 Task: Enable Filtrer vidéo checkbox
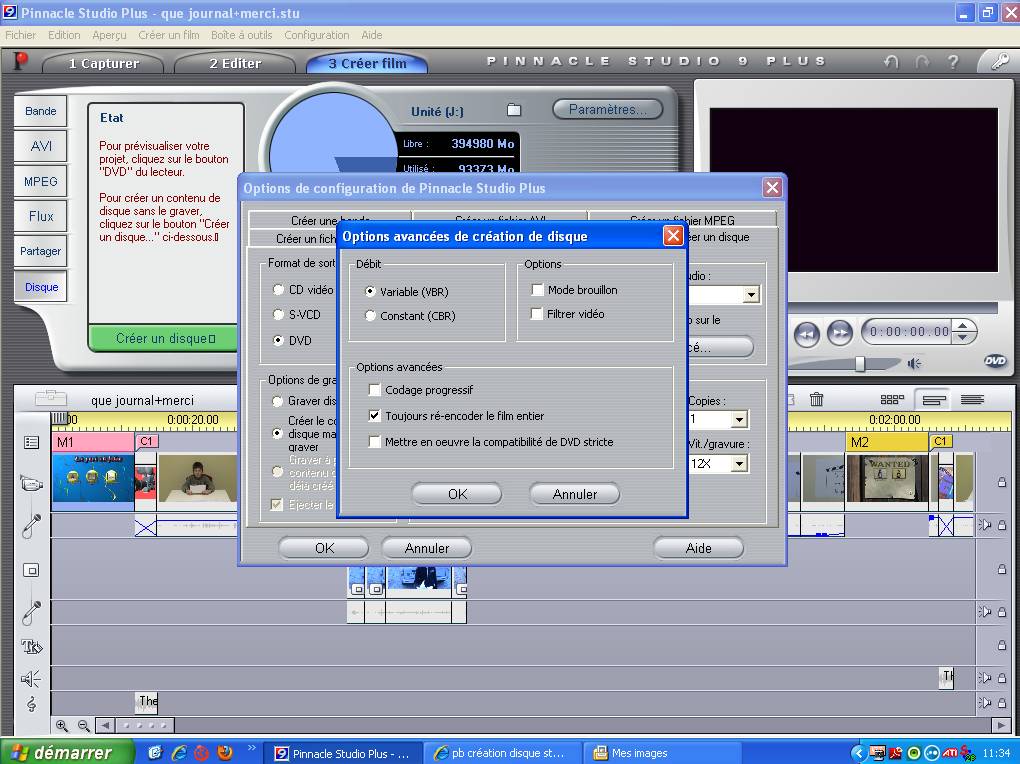(537, 314)
